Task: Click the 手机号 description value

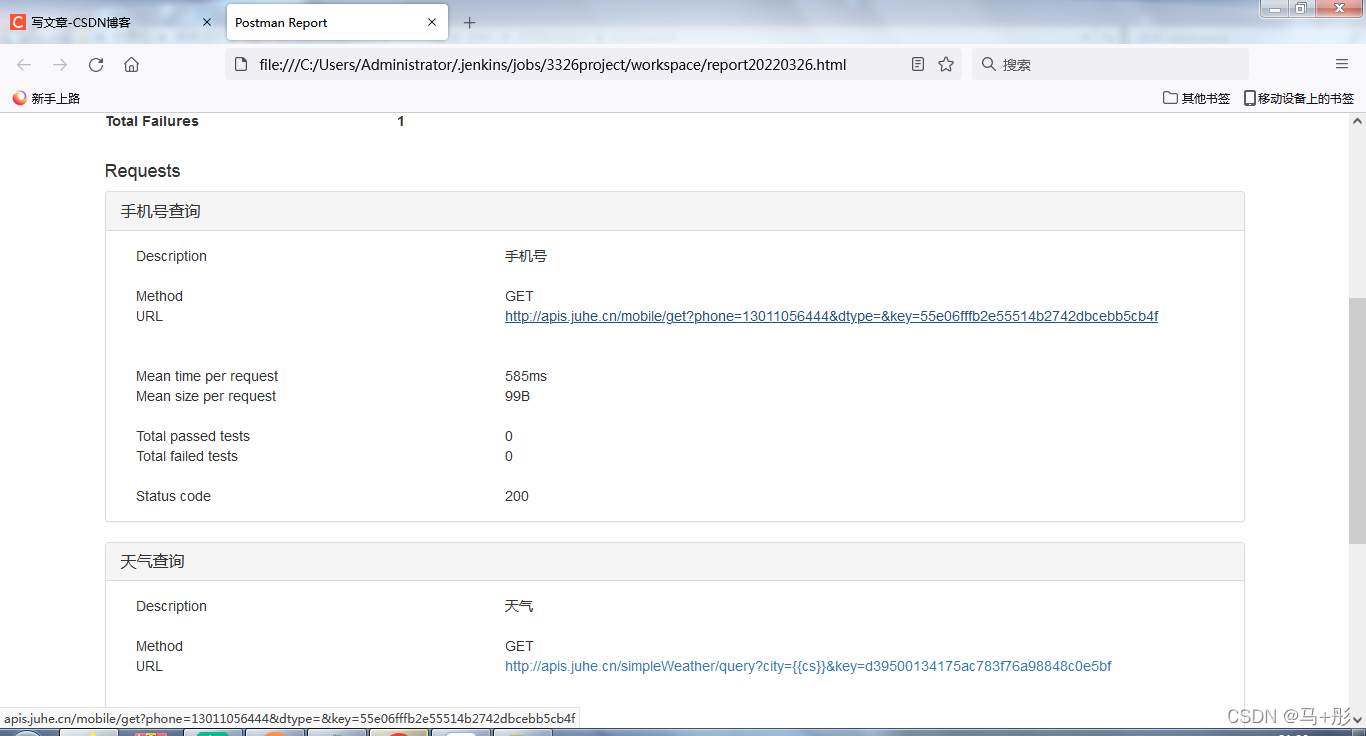Action: pos(526,256)
